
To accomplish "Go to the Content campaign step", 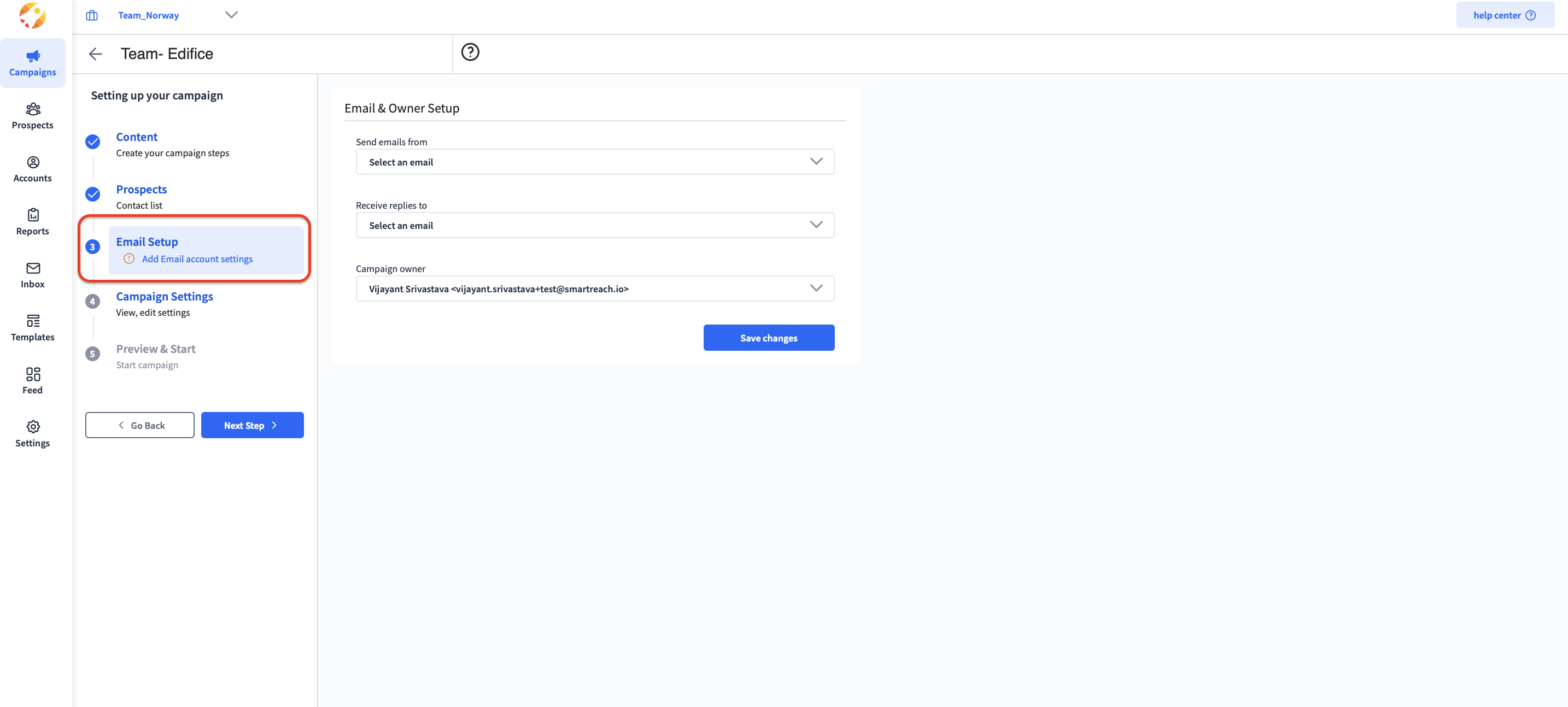I will [136, 137].
